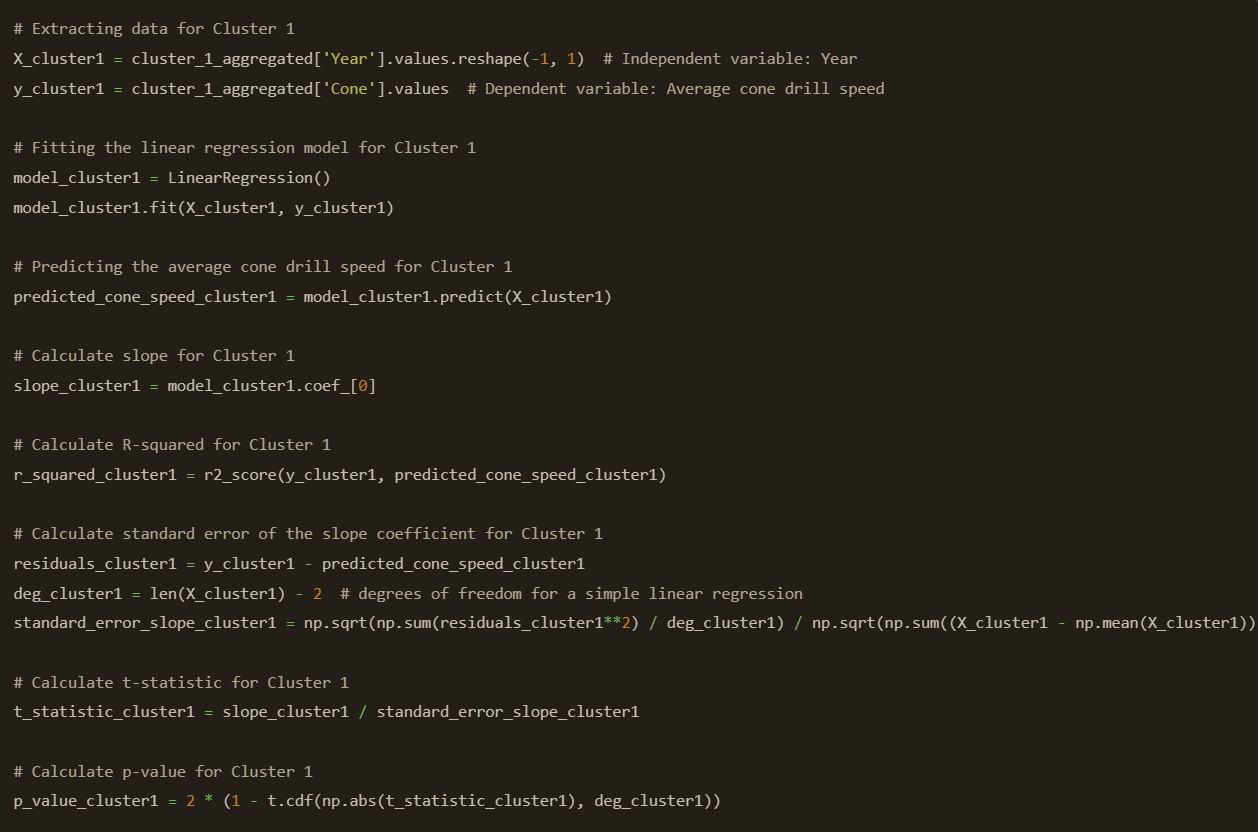Place cursor on X_cluster1 variable assignment
Image resolution: width=1258 pixels, height=832 pixels.
pos(58,59)
